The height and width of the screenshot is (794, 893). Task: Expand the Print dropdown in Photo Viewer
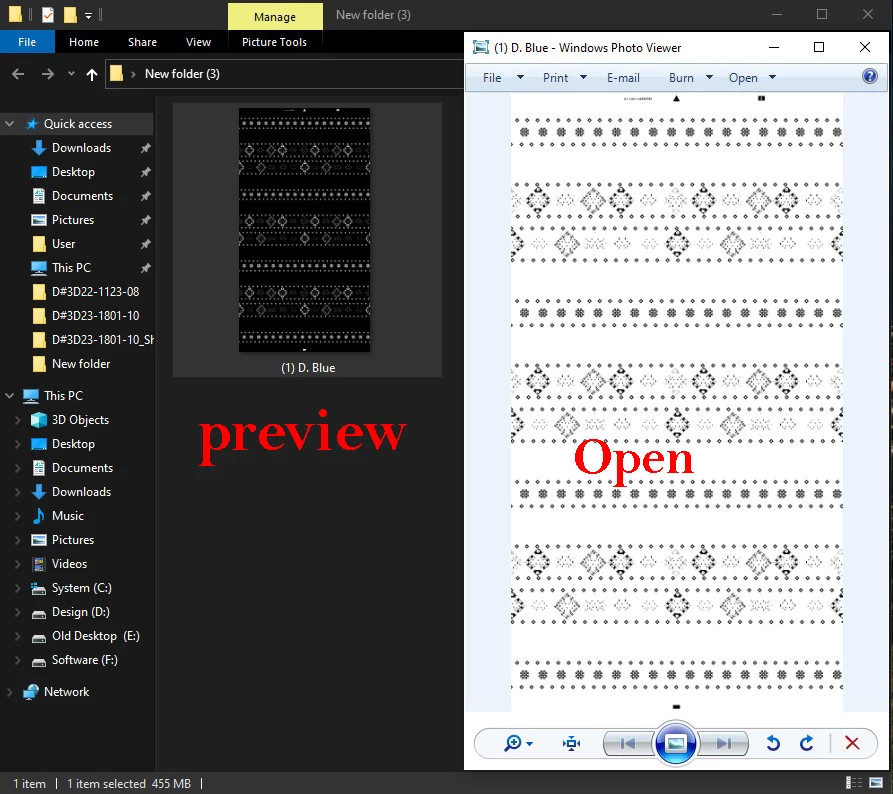pos(583,77)
